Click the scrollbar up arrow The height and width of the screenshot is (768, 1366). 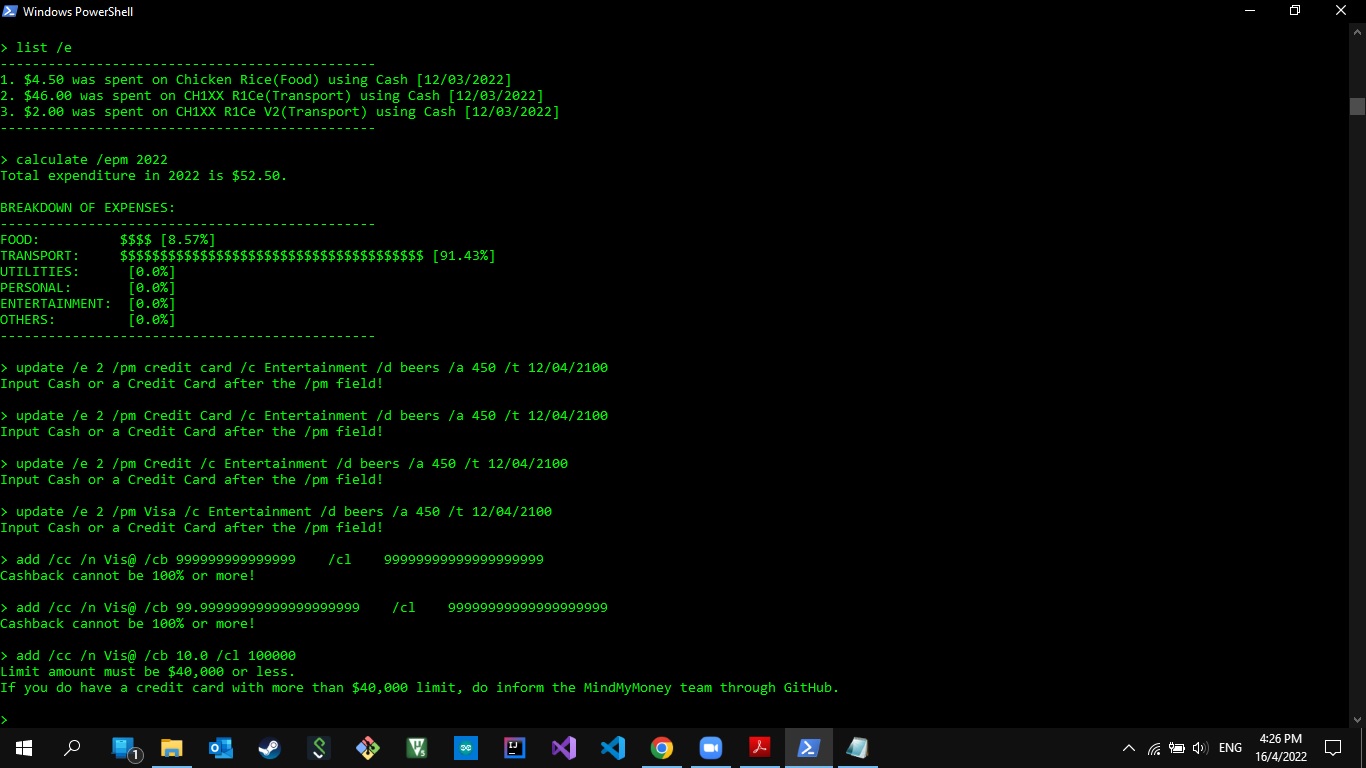(1357, 32)
